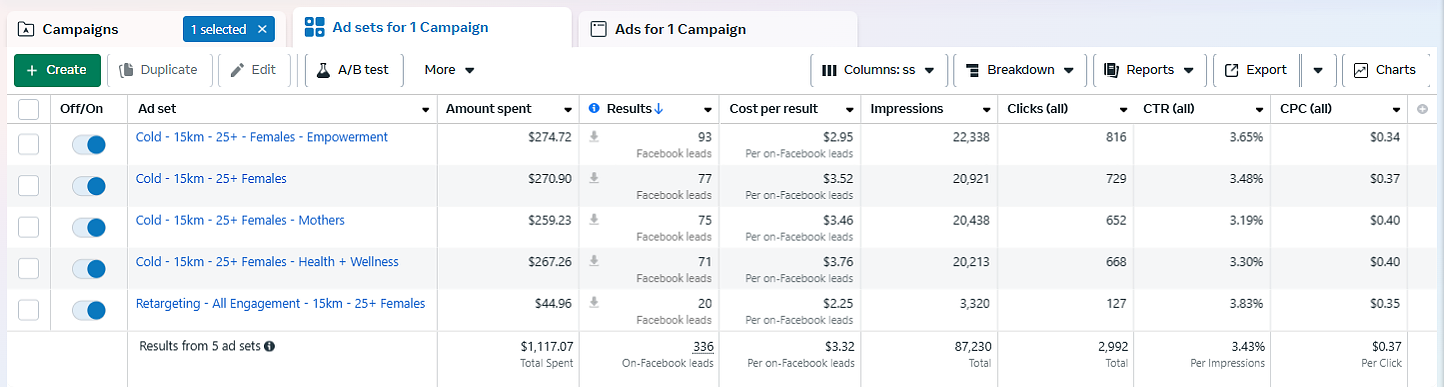Clear the 1 selected campaign filter
1444x387 pixels.
coord(262,30)
